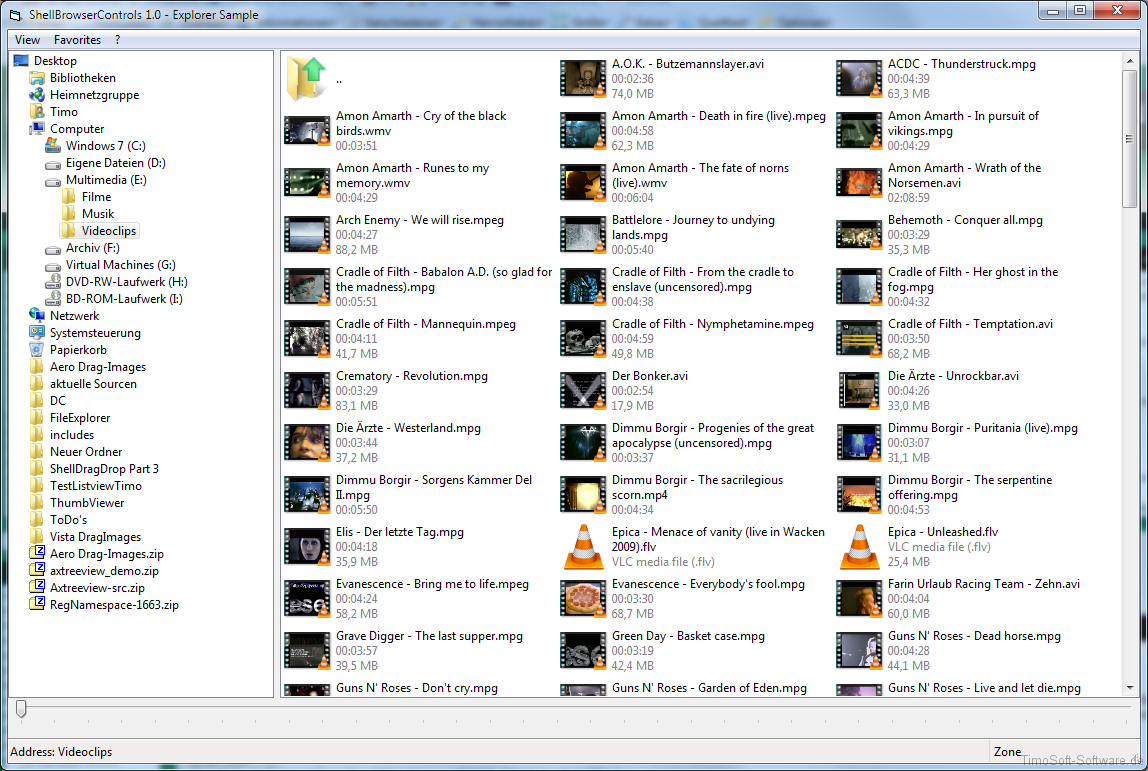Click the parent folder up-arrow icon

pos(307,78)
